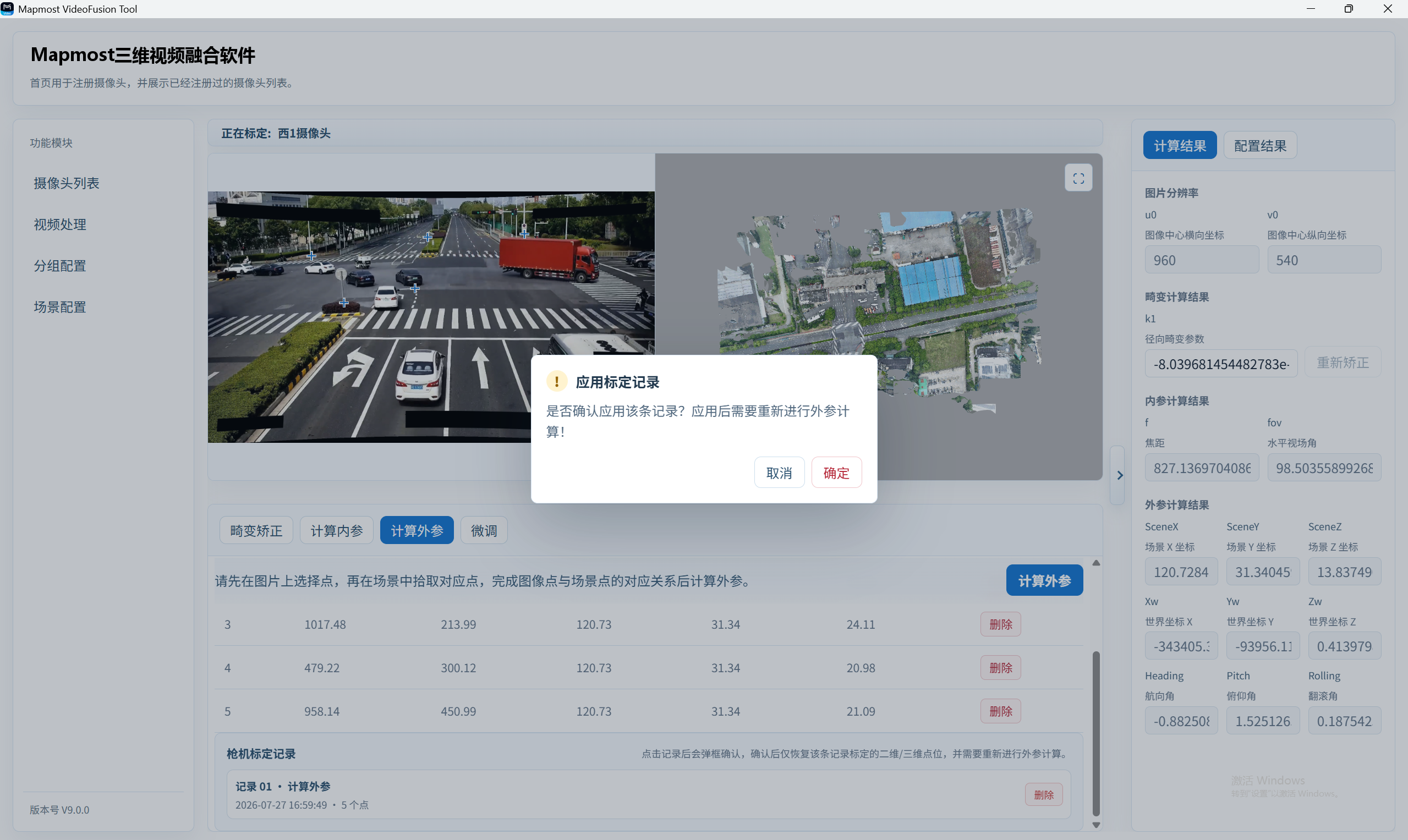Select 微调 step tab
The image size is (1408, 840).
click(484, 530)
